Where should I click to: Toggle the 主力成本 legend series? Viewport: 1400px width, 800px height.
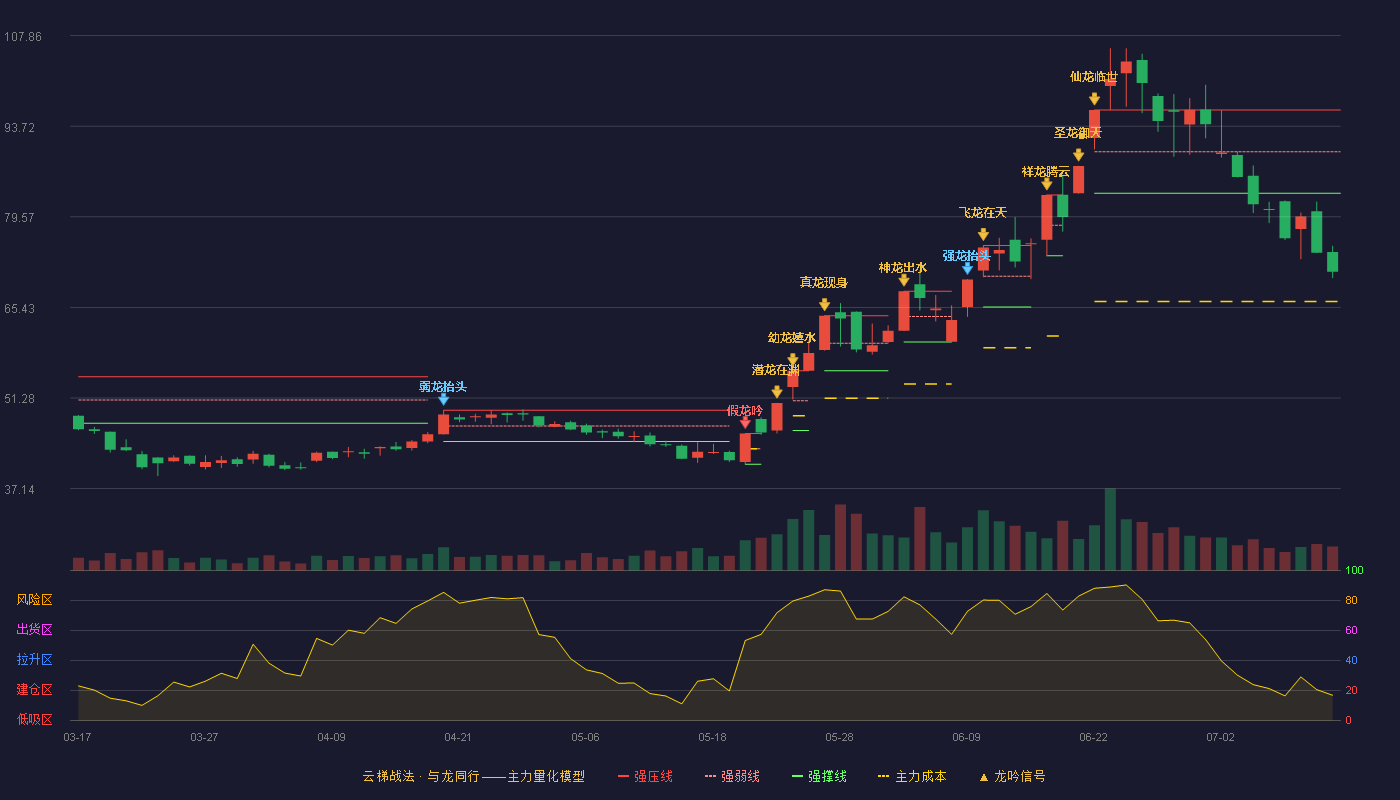[912, 776]
